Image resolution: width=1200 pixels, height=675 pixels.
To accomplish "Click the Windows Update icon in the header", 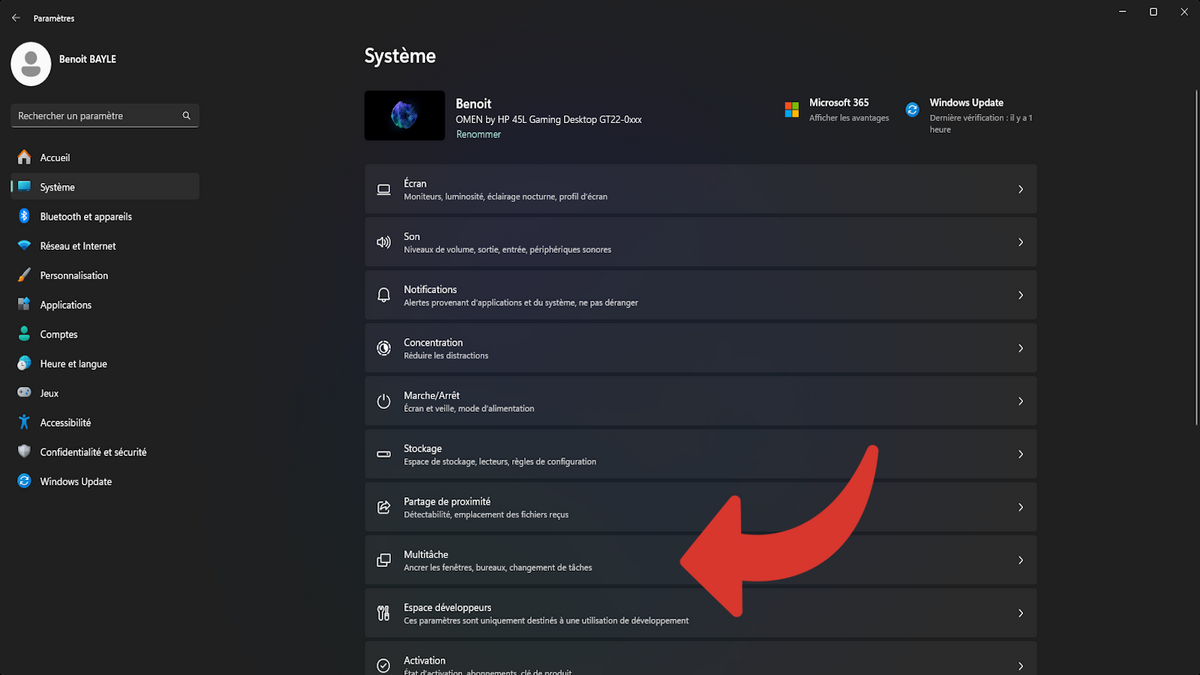I will coord(912,110).
